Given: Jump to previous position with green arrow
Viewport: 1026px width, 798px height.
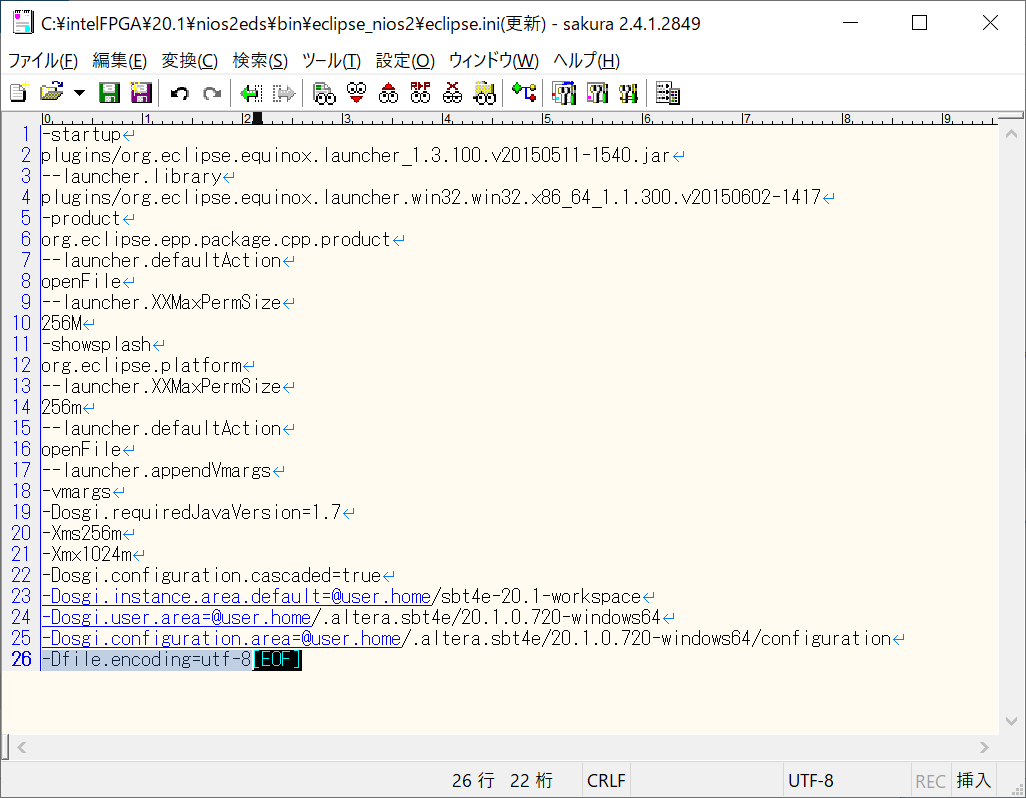Looking at the screenshot, I should (251, 93).
